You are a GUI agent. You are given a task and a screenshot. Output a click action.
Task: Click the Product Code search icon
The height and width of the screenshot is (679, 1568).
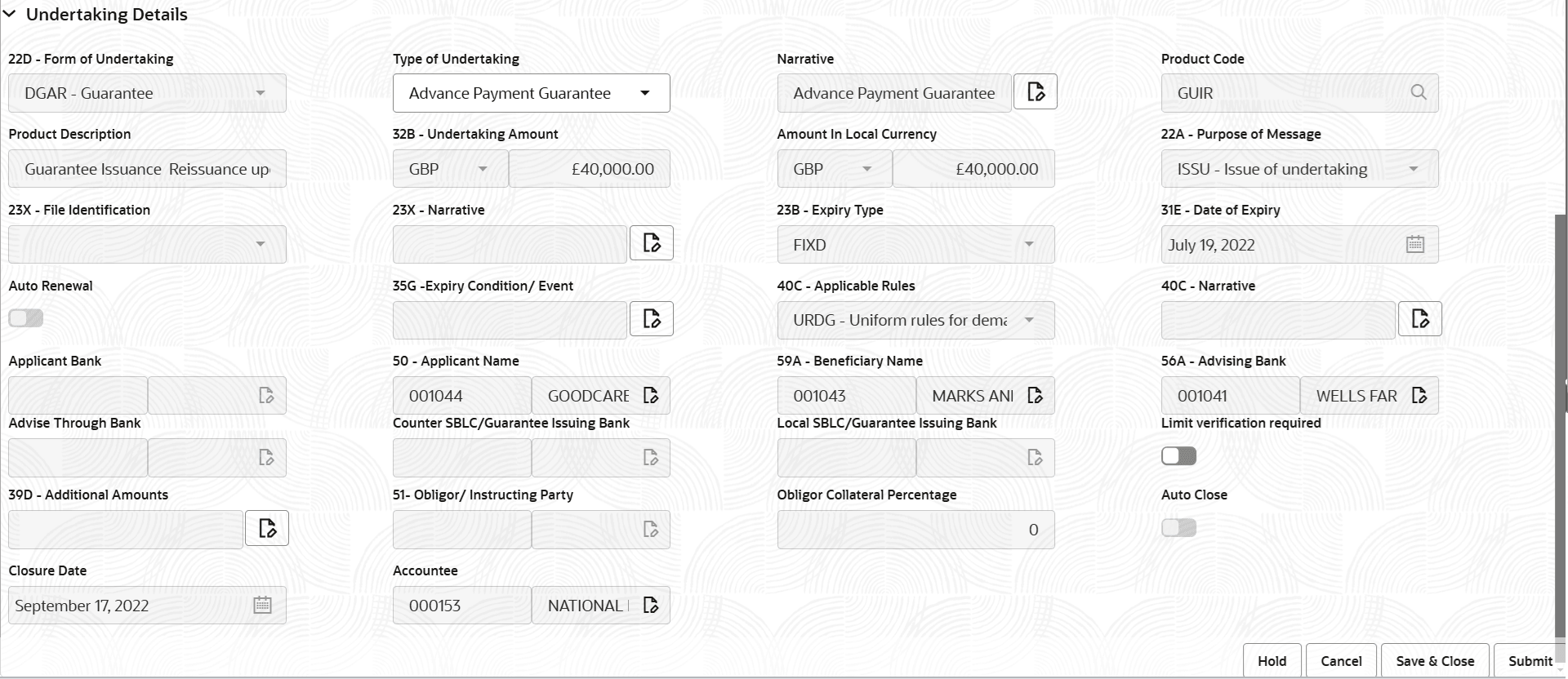point(1418,92)
